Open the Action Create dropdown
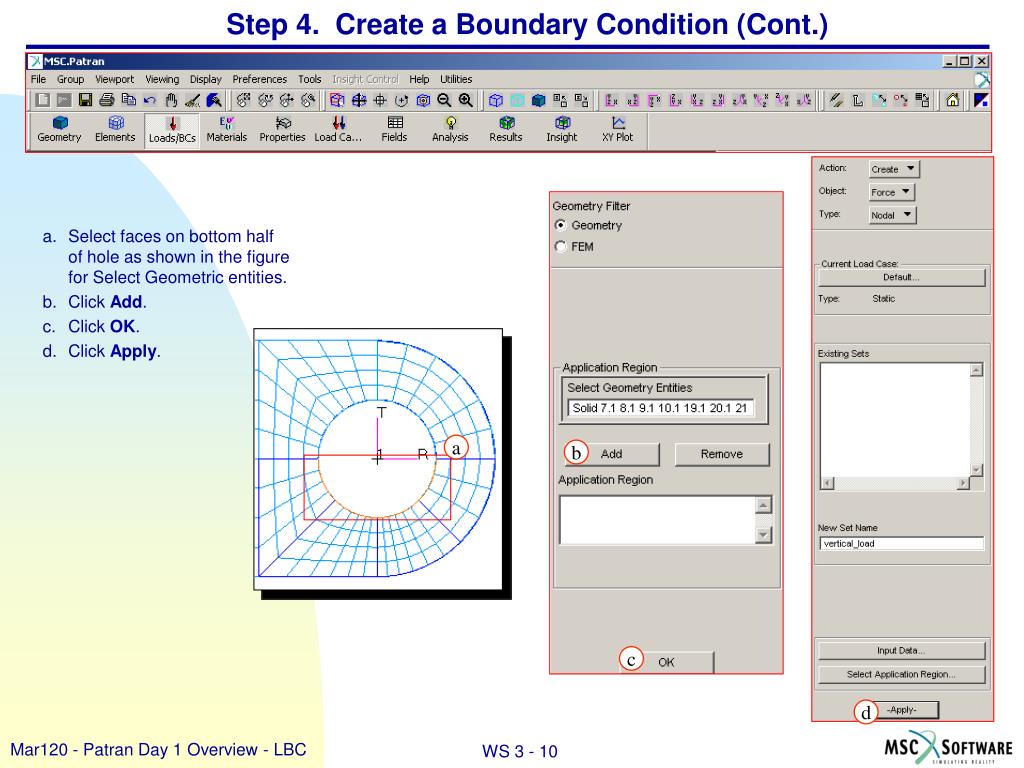This screenshot has height=768, width=1024. click(x=894, y=169)
